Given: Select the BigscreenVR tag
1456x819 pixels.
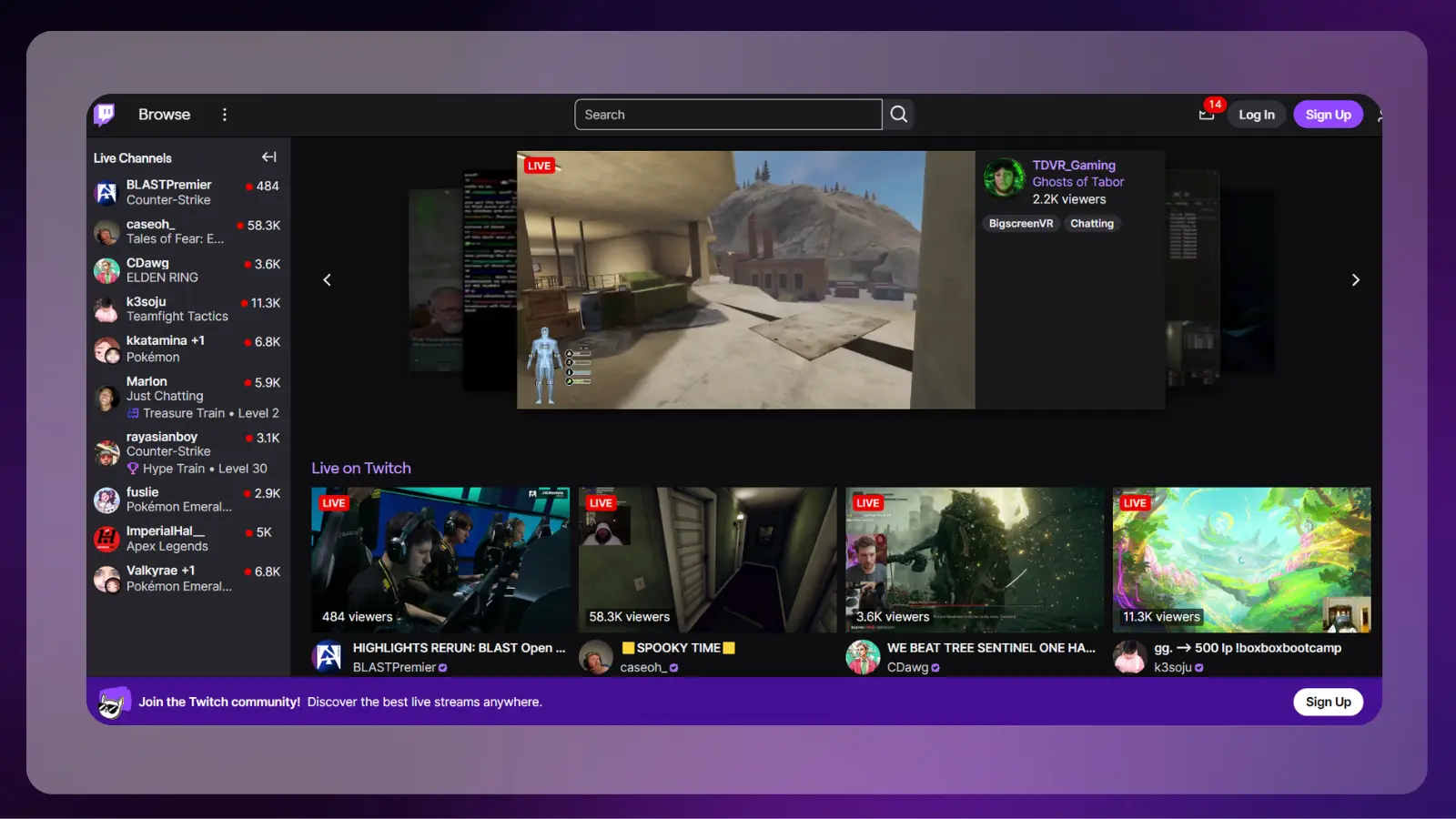Looking at the screenshot, I should click(x=1020, y=224).
